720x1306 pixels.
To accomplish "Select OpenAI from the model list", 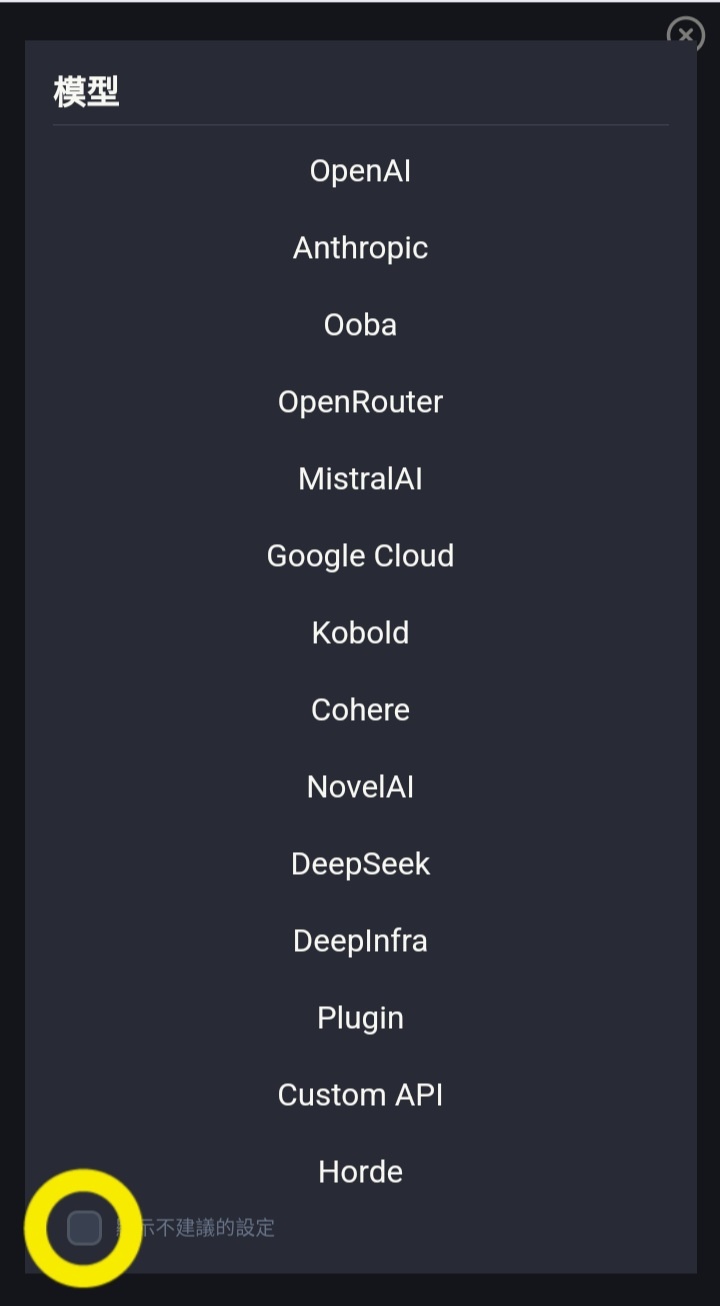I will tap(360, 171).
